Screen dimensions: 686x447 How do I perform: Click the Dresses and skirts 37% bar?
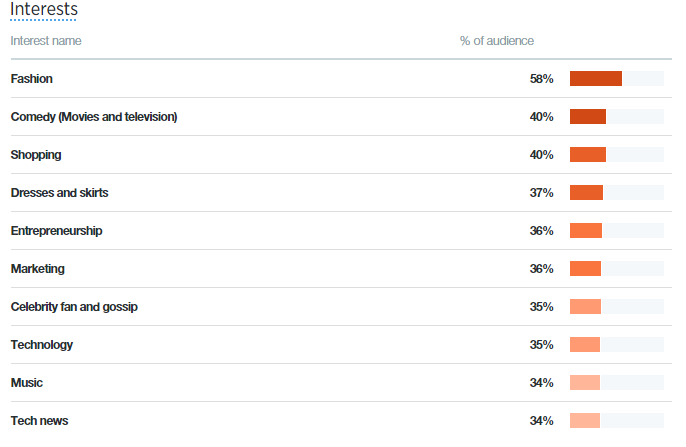click(616, 193)
